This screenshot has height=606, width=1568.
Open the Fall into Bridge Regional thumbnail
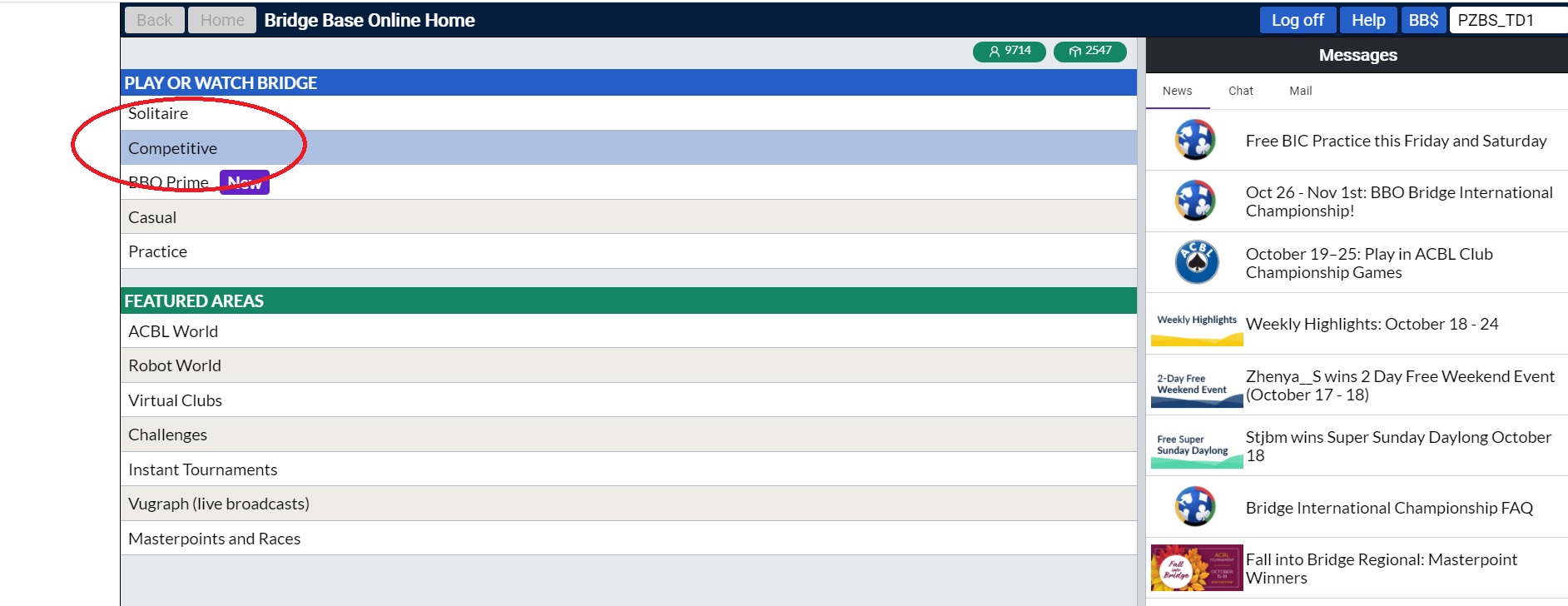pos(1196,568)
